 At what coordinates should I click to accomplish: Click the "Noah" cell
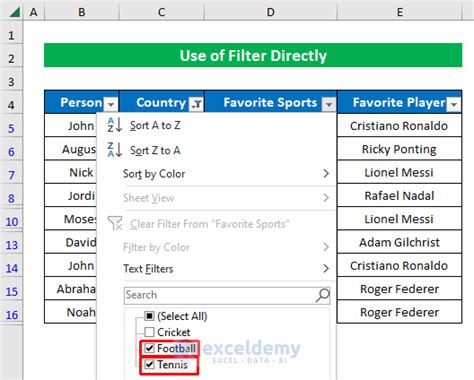point(71,312)
